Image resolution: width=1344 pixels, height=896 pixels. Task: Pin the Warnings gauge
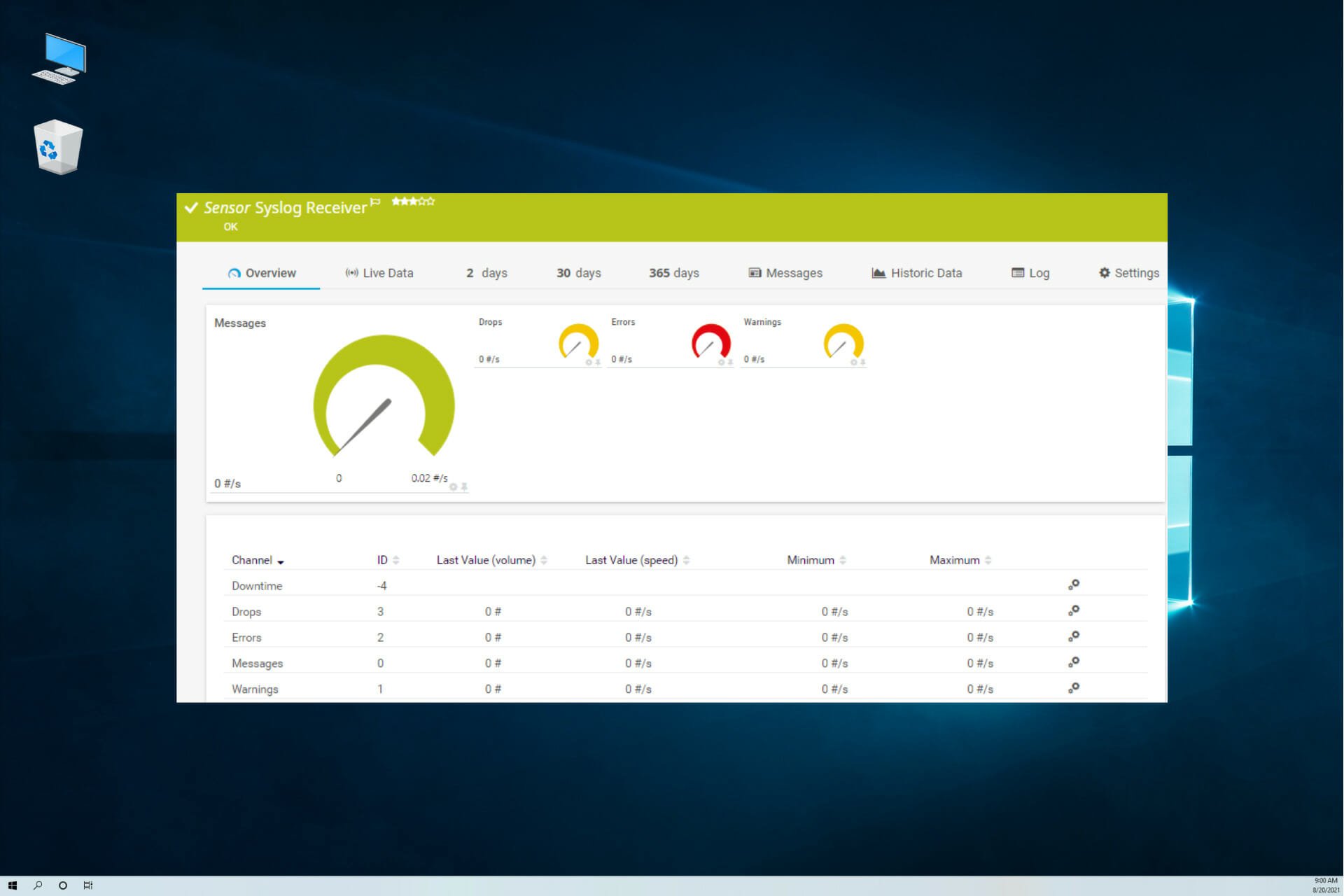pos(863,363)
